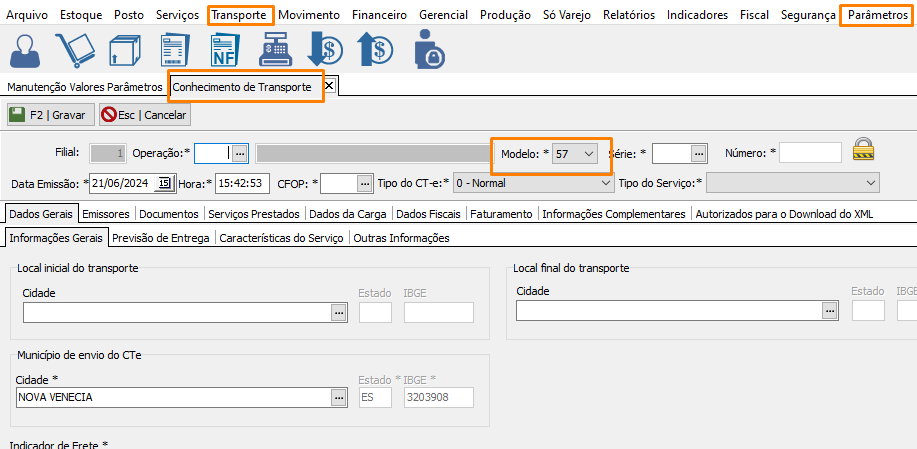Switch to the Dados Fiscais tab
Screen dimensions: 917x449
(x=428, y=213)
